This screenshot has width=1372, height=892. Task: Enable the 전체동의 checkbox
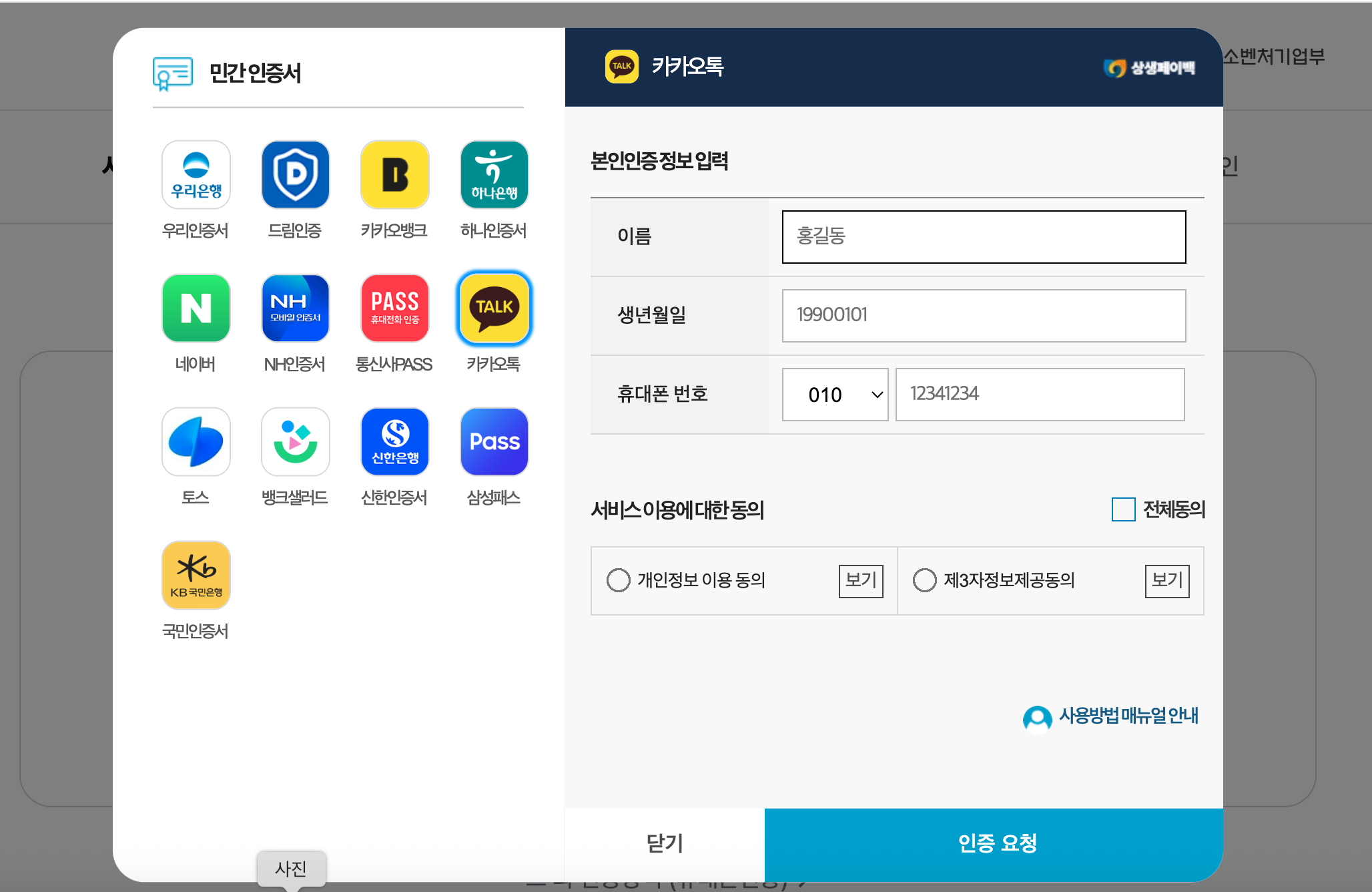point(1123,509)
